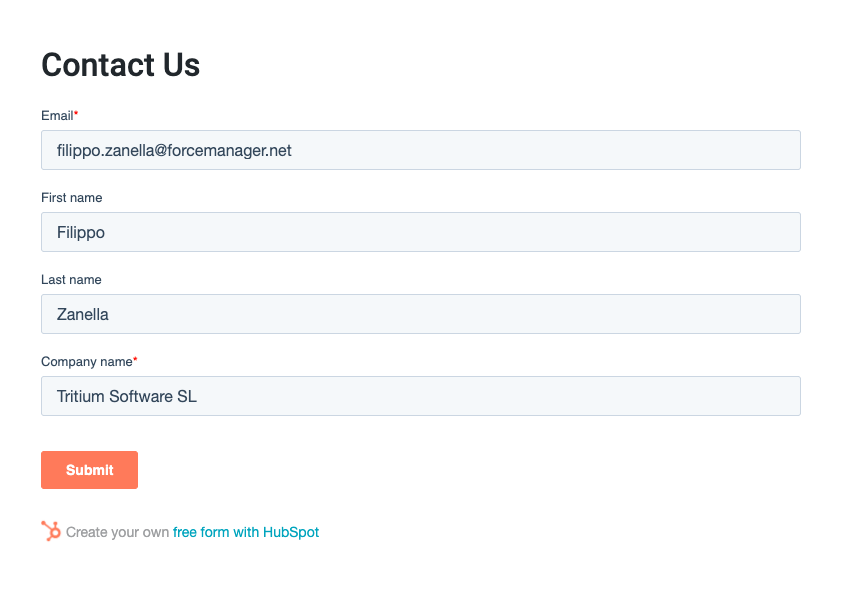
Task: Click the Email field label
Action: point(57,115)
